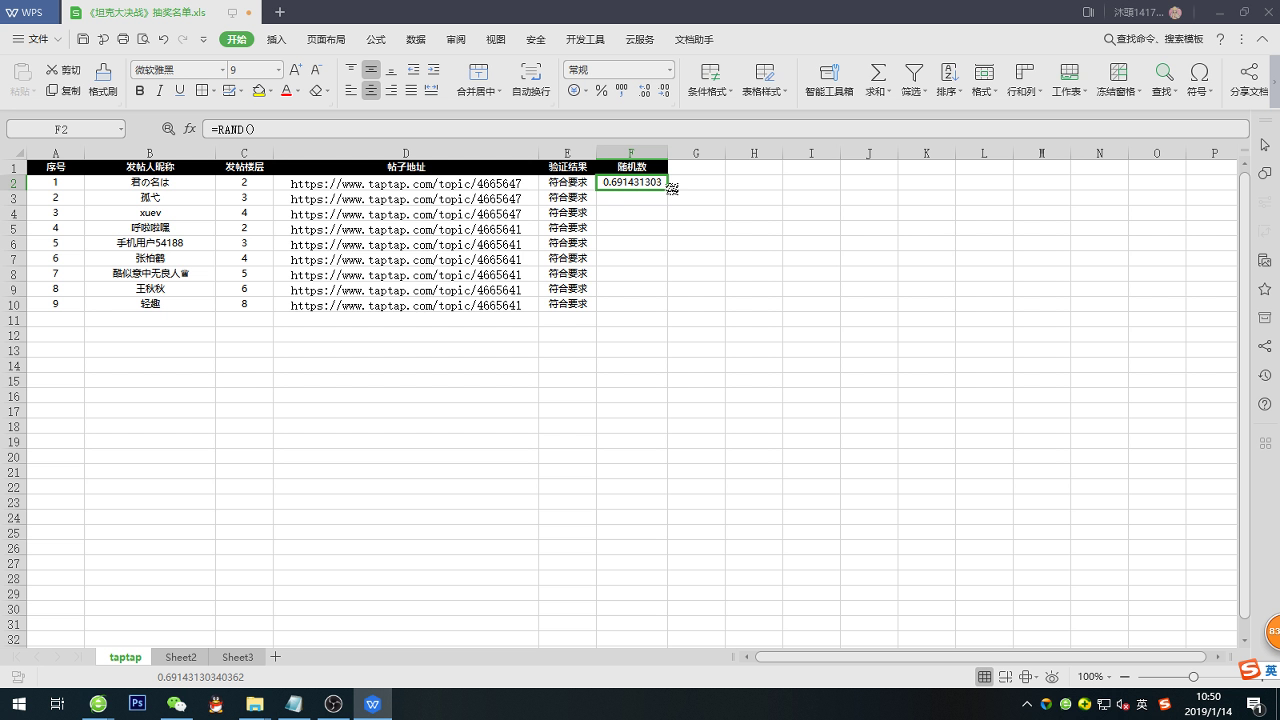Click the Cut (剪切) button
The image size is (1280, 720).
coord(63,70)
